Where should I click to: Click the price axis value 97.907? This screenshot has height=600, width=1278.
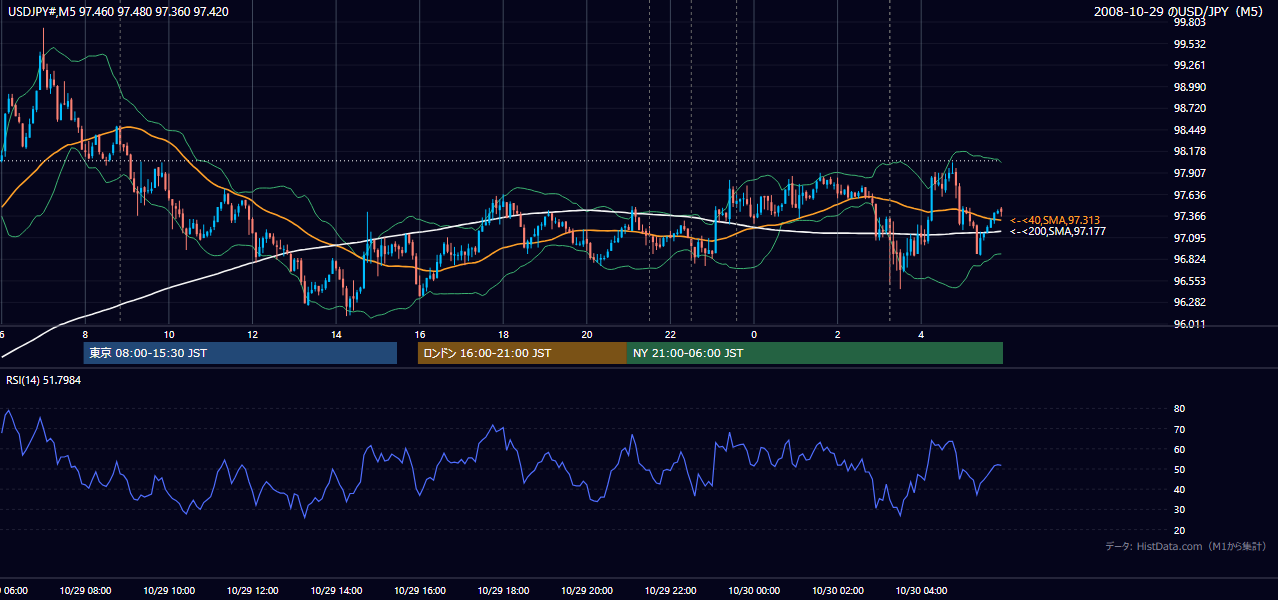[x=1189, y=173]
